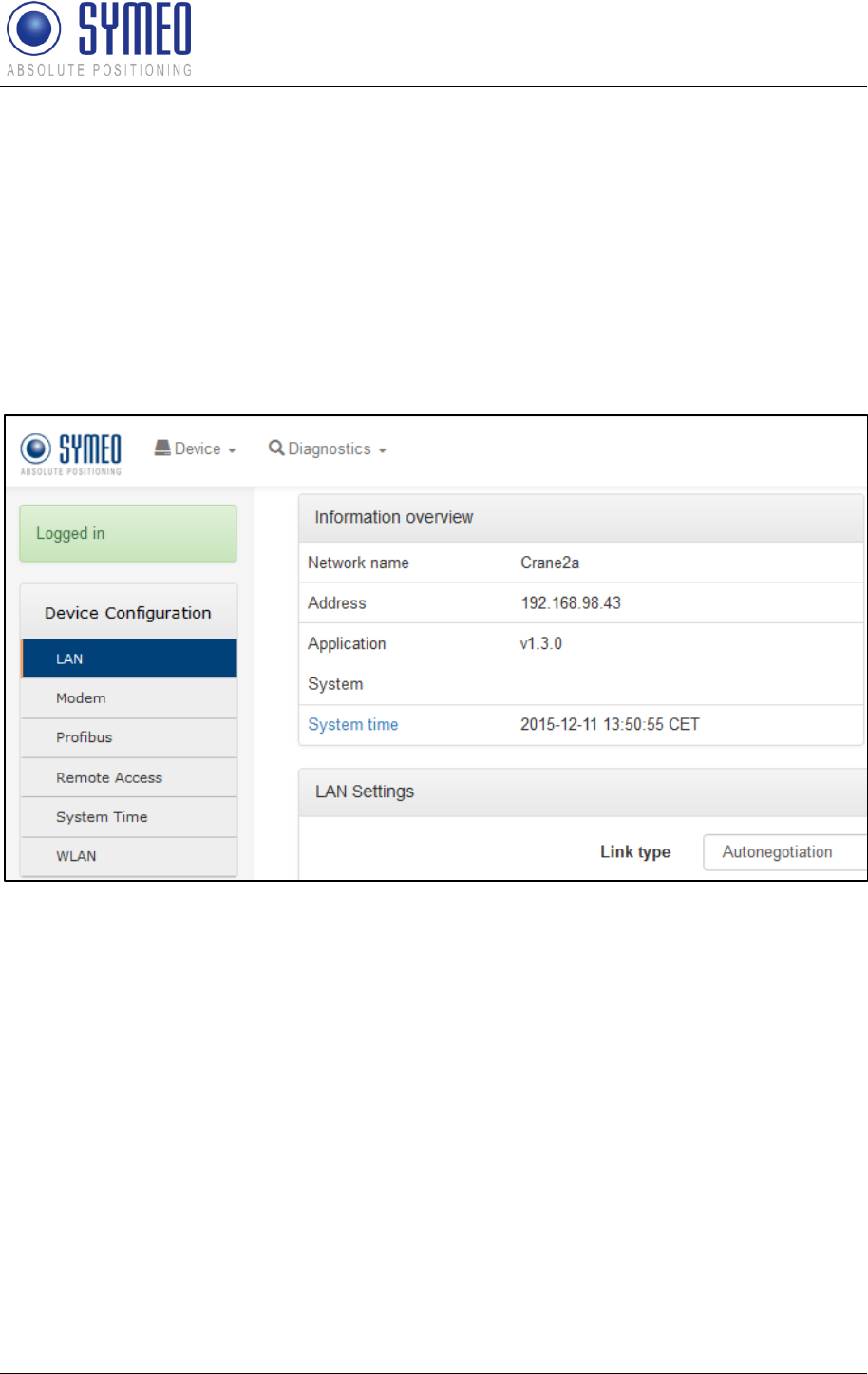Image resolution: width=868 pixels, height=1374 pixels.
Task: Click the Information overview panel header
Action: pos(580,517)
